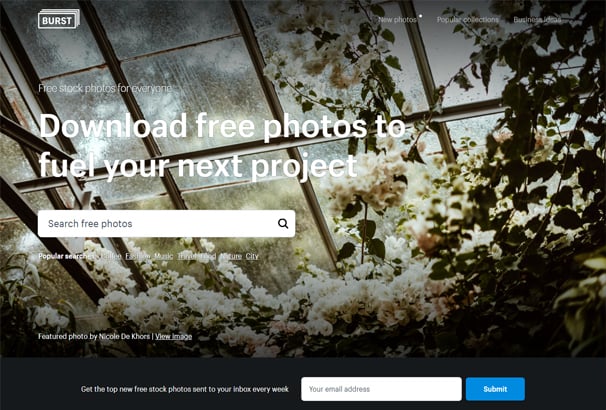This screenshot has width=606, height=410.
Task: Select the Coffee popular search
Action: 111,256
